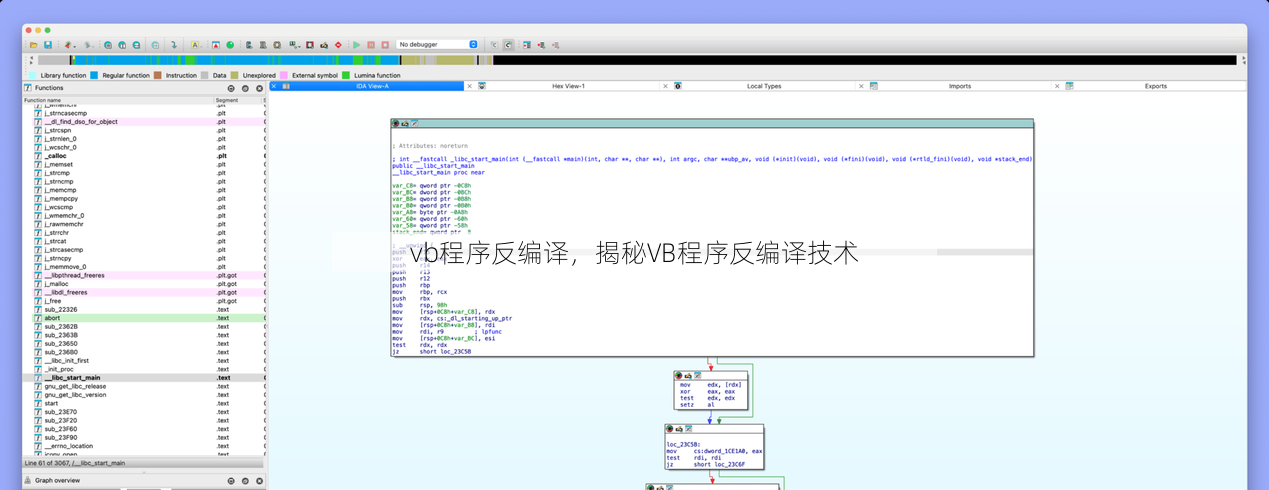This screenshot has width=1269, height=490.
Task: Select the '__libc_start_main' function row
Action: click(144, 378)
